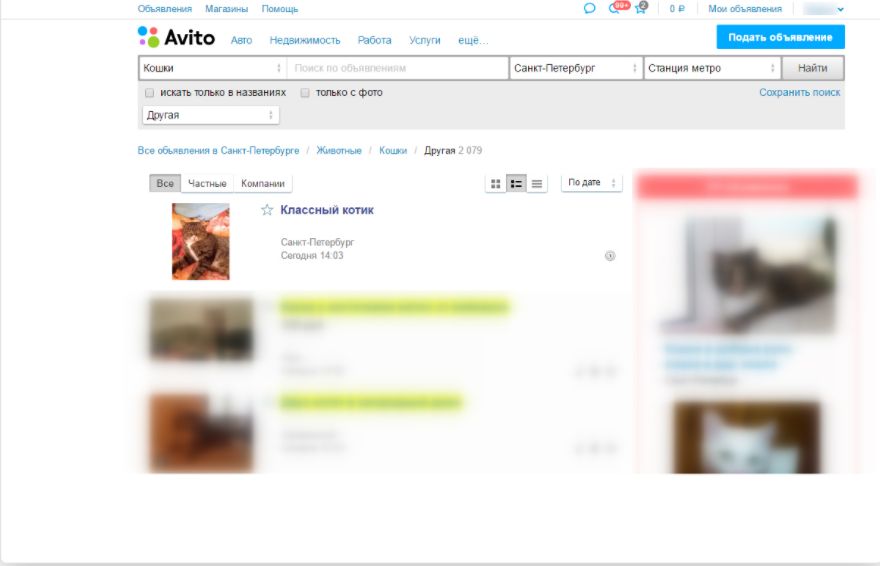Screen dimensions: 880x566
Task: Open the По дате sort dropdown
Action: 592,183
